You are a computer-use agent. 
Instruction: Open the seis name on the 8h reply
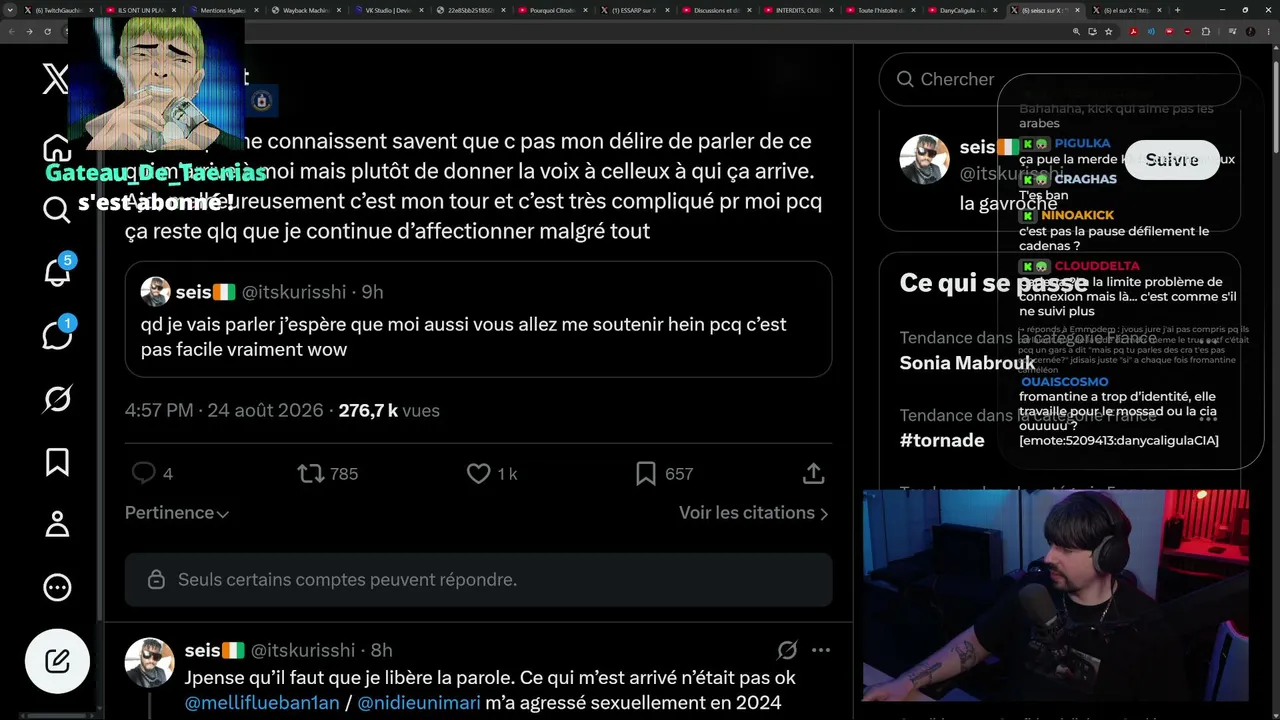pos(214,650)
